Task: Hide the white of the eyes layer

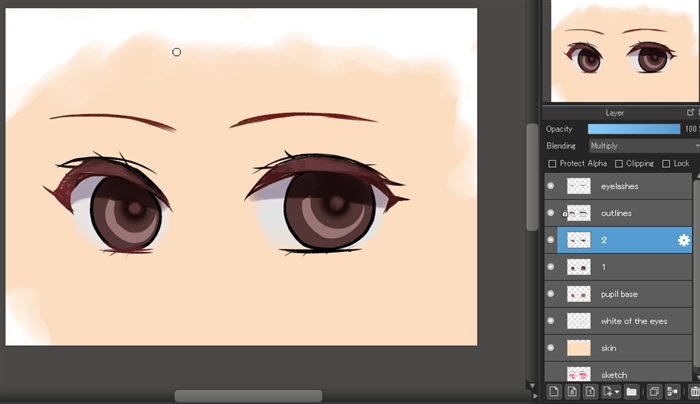Action: 551,321
